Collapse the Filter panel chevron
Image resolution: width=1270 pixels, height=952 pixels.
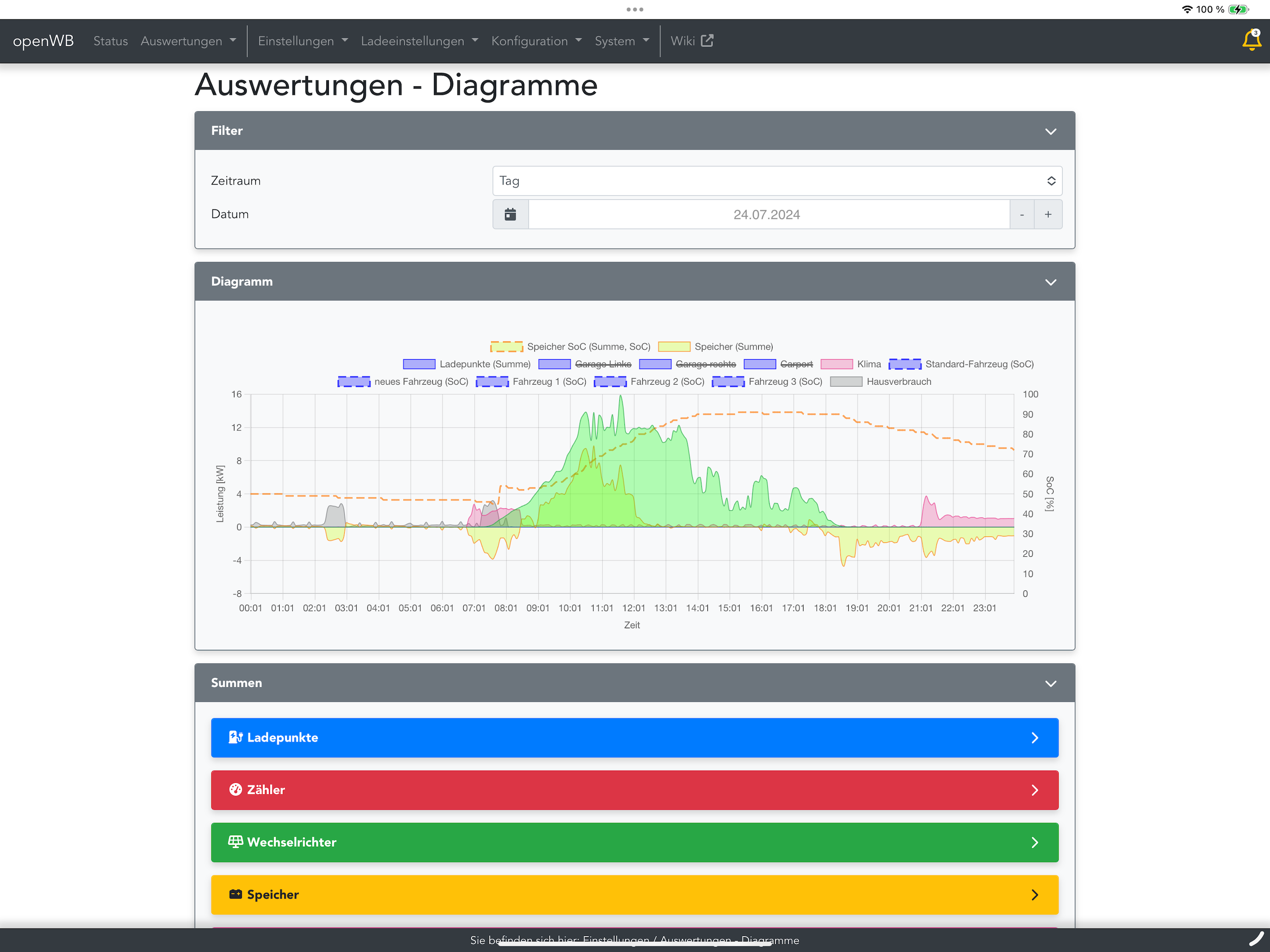pyautogui.click(x=1051, y=131)
